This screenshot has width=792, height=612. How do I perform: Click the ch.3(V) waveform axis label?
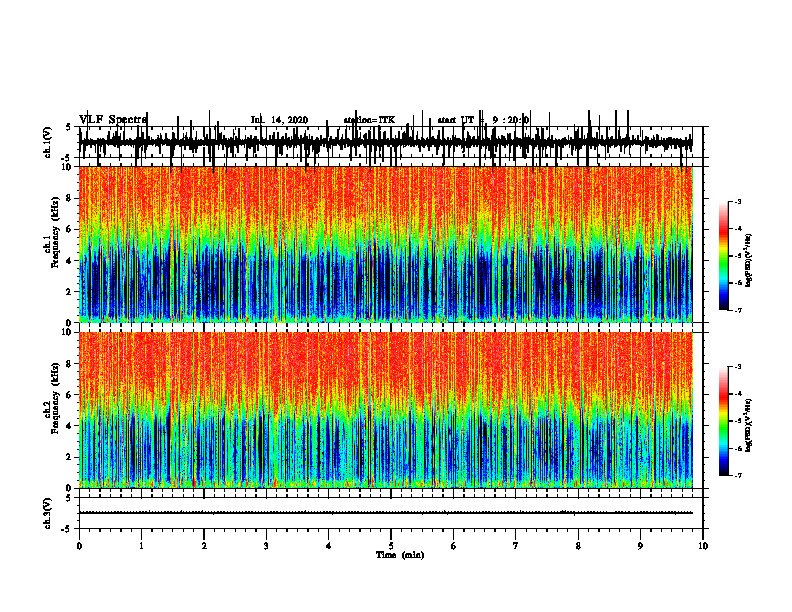point(48,514)
